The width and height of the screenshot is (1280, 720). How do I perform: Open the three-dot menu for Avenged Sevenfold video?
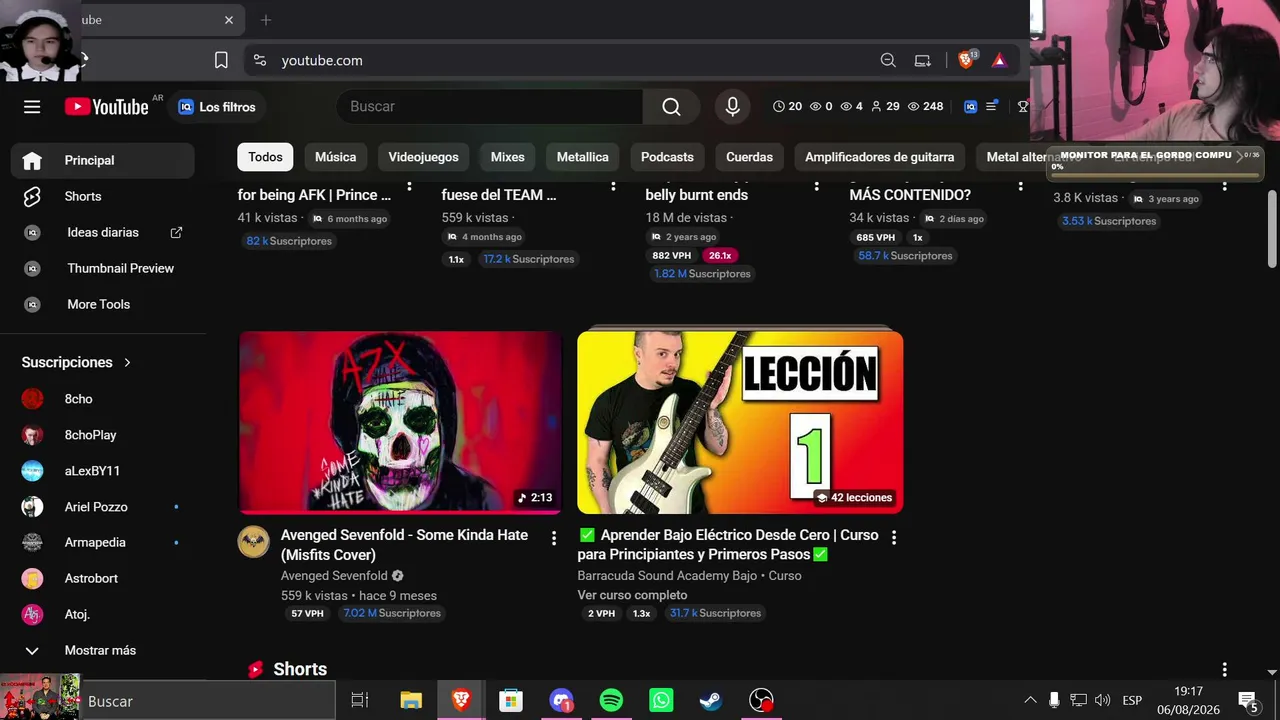(x=554, y=538)
